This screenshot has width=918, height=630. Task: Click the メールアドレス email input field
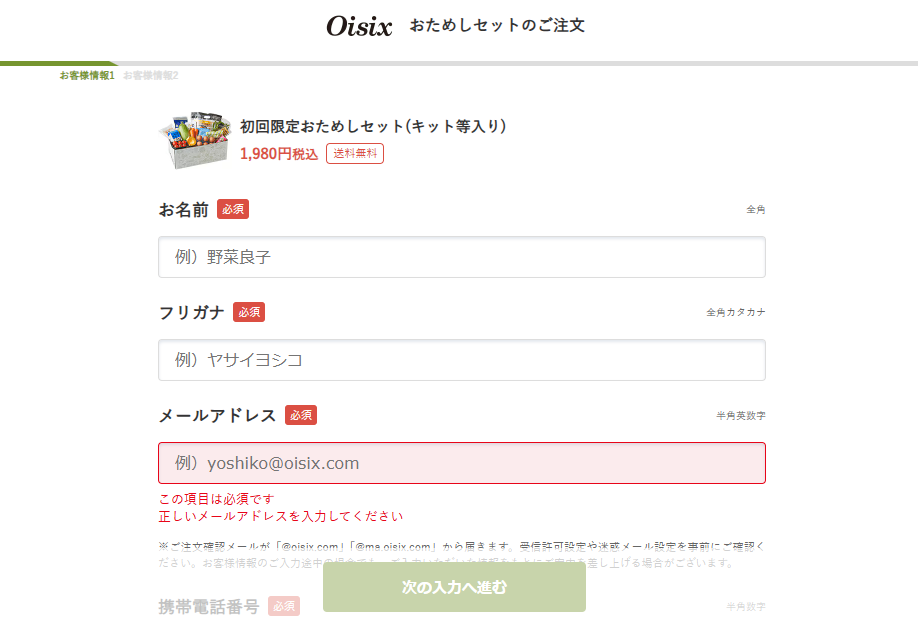pyautogui.click(x=461, y=463)
